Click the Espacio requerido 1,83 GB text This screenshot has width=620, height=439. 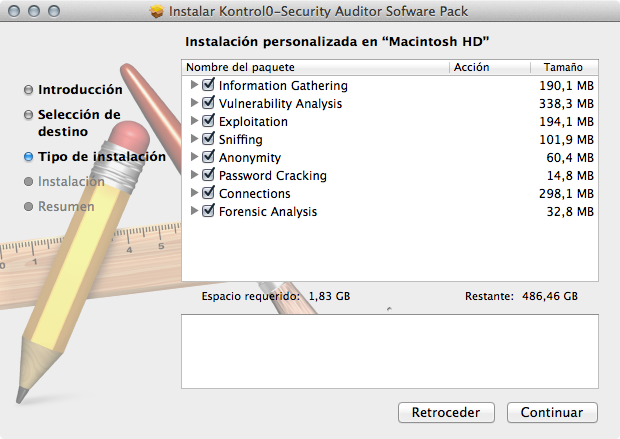(x=276, y=296)
